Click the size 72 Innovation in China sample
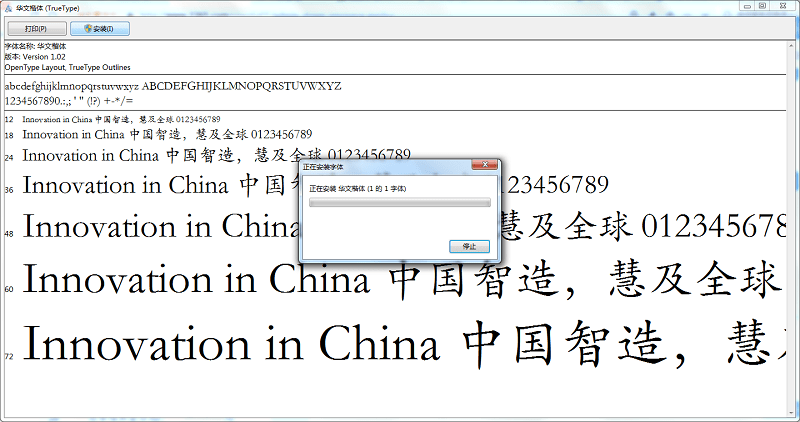 [x=403, y=344]
